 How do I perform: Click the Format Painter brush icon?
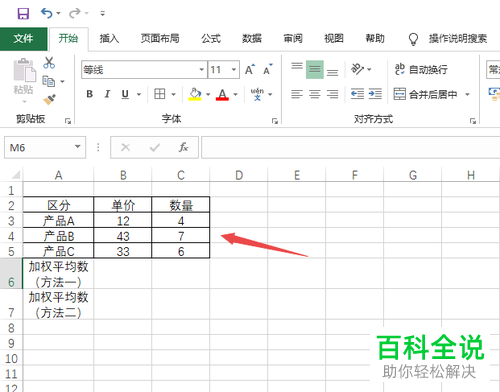click(49, 99)
